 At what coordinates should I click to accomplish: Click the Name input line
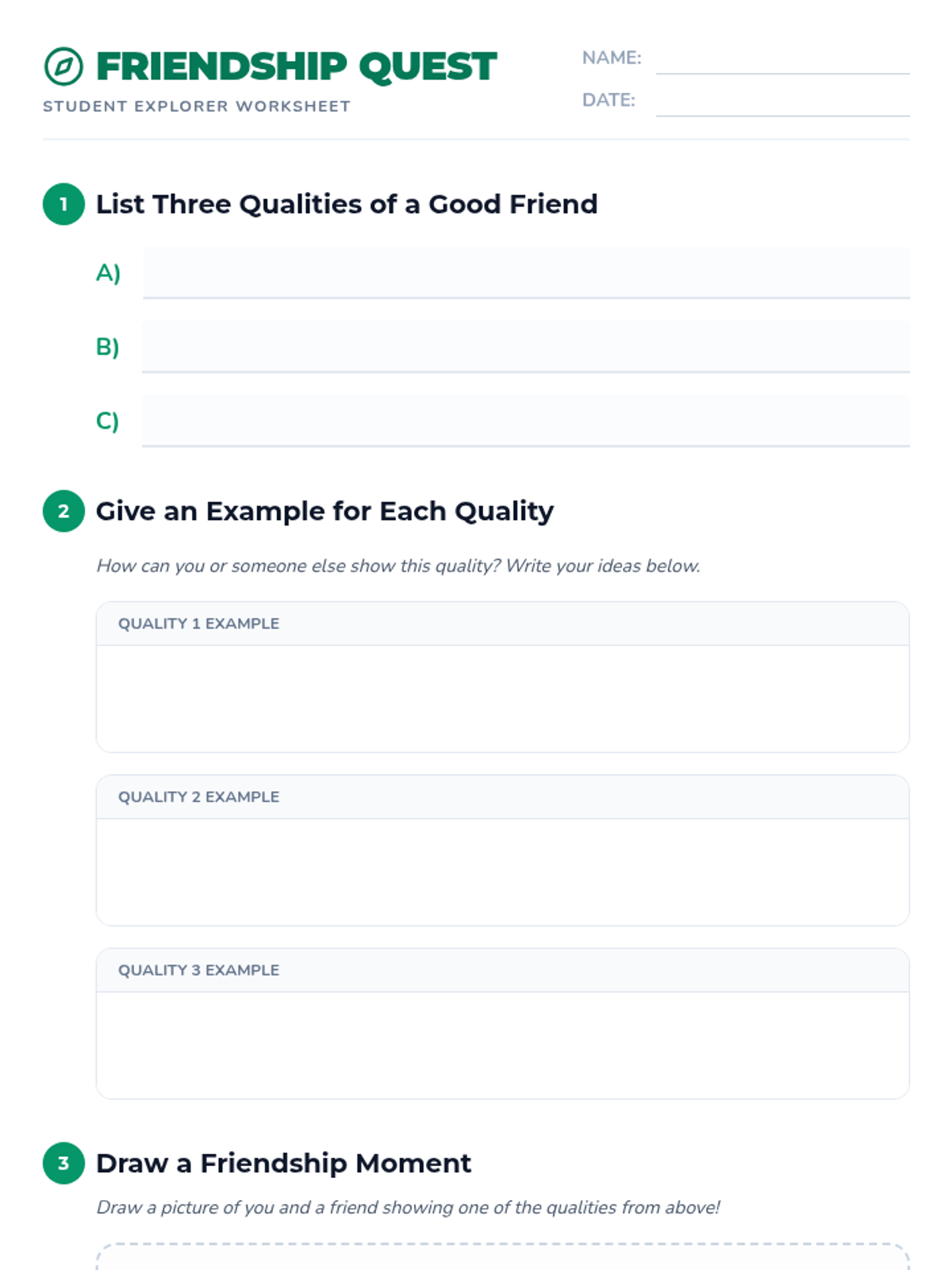point(781,60)
